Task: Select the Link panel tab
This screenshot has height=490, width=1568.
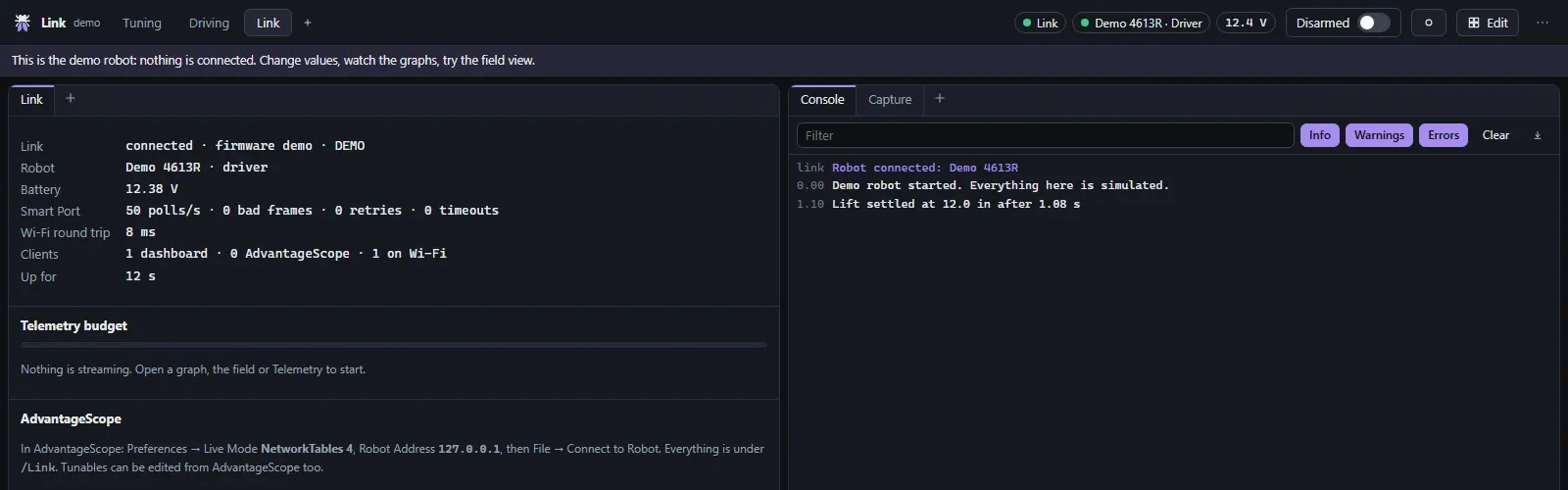Action: click(x=31, y=99)
